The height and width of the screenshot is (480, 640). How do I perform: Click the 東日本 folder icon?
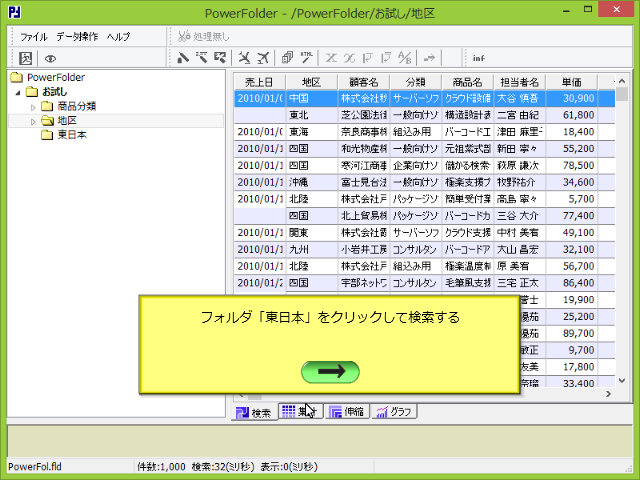[47, 135]
